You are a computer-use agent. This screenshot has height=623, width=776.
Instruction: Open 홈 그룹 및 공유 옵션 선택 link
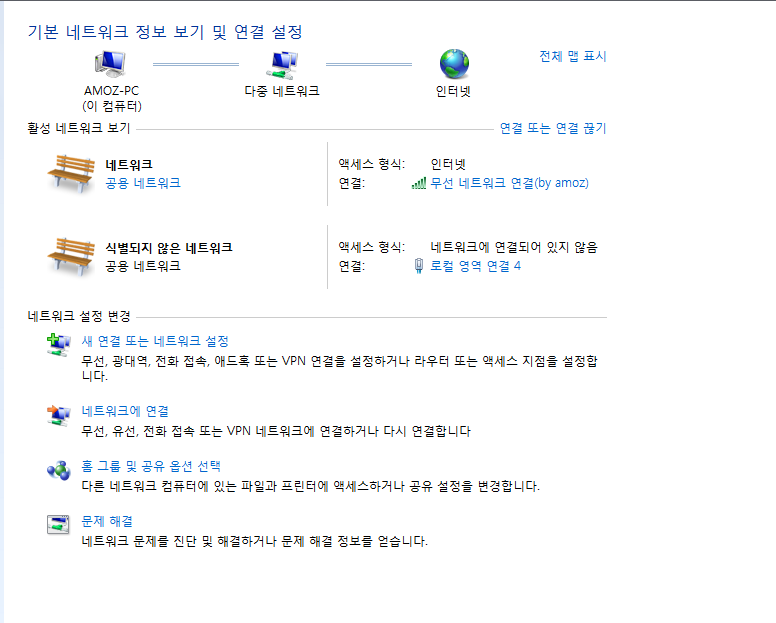point(151,466)
